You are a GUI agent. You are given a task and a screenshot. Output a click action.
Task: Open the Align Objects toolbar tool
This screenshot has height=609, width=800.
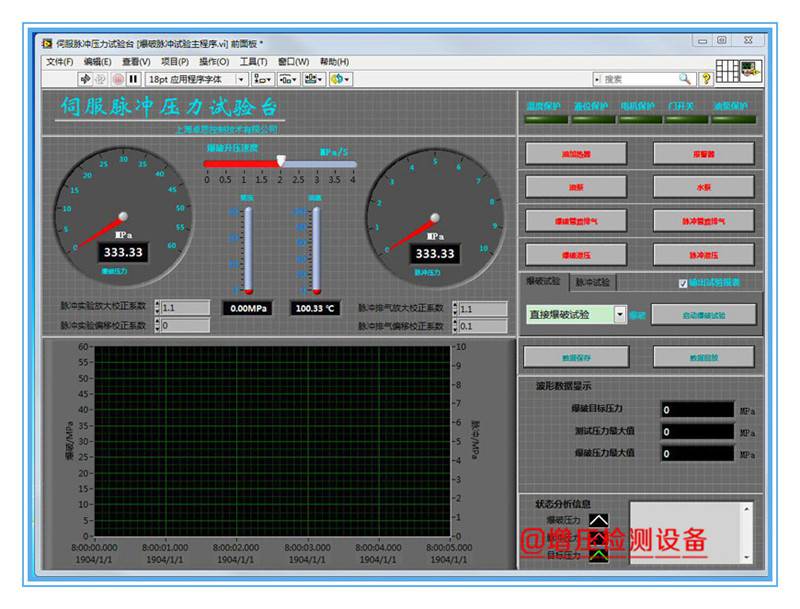pos(262,79)
